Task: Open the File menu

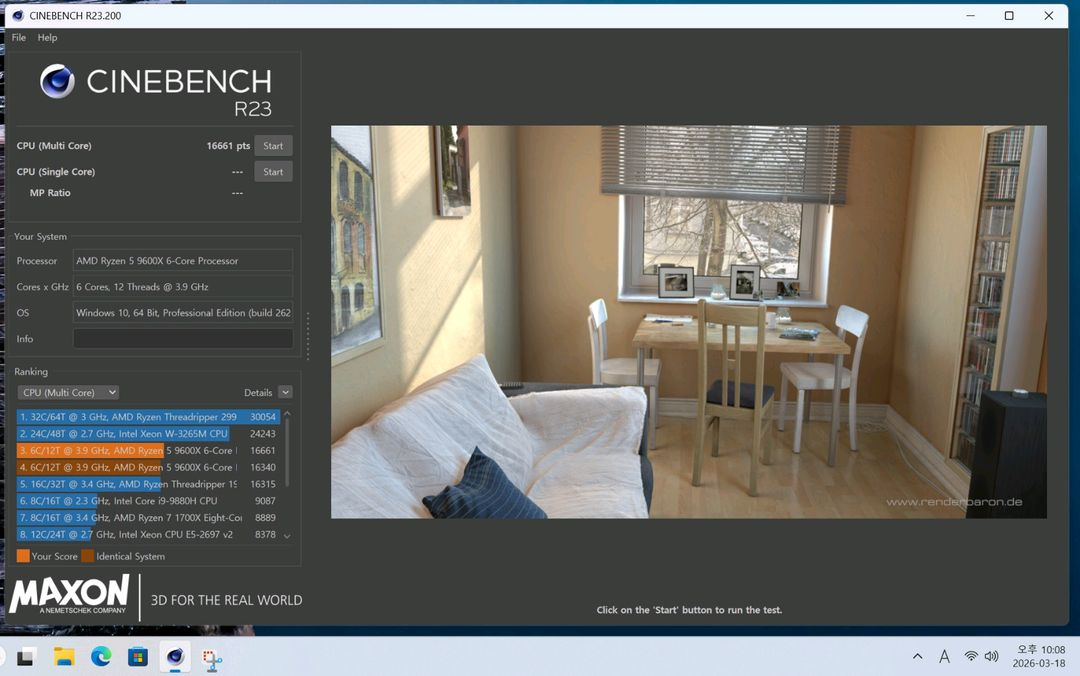Action: pos(19,38)
